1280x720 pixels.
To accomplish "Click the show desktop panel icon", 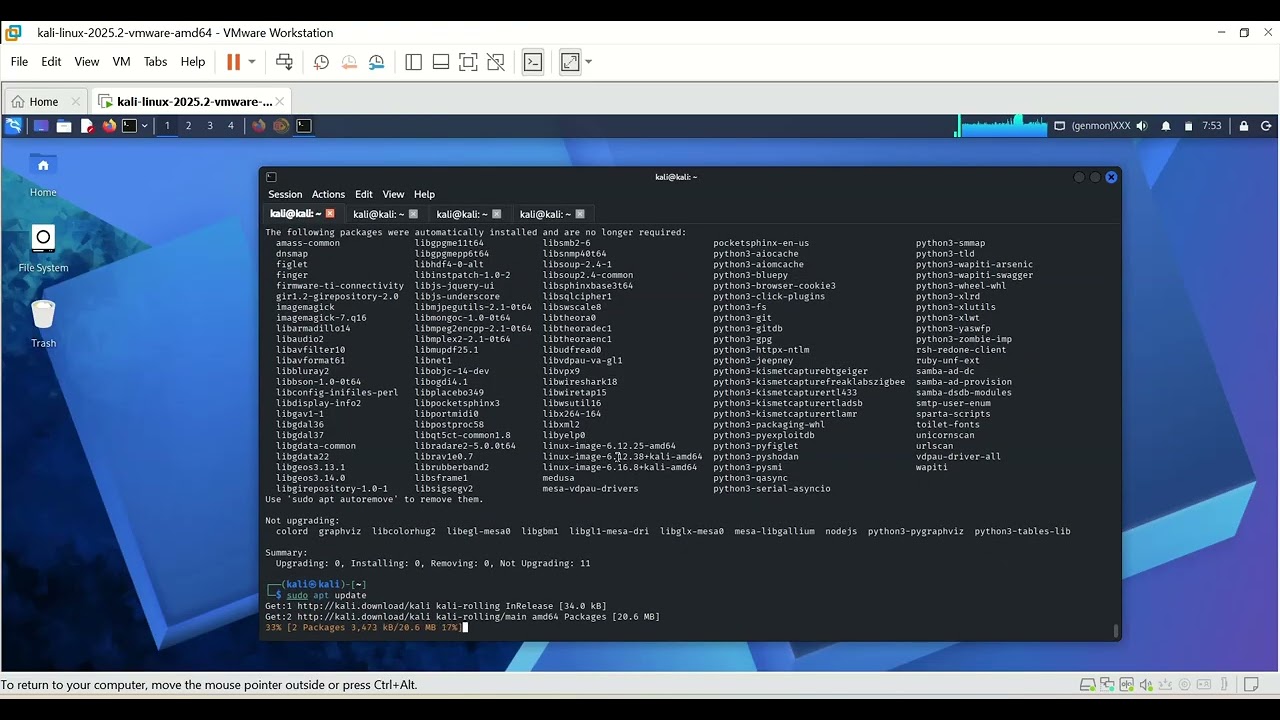I will tap(41, 126).
